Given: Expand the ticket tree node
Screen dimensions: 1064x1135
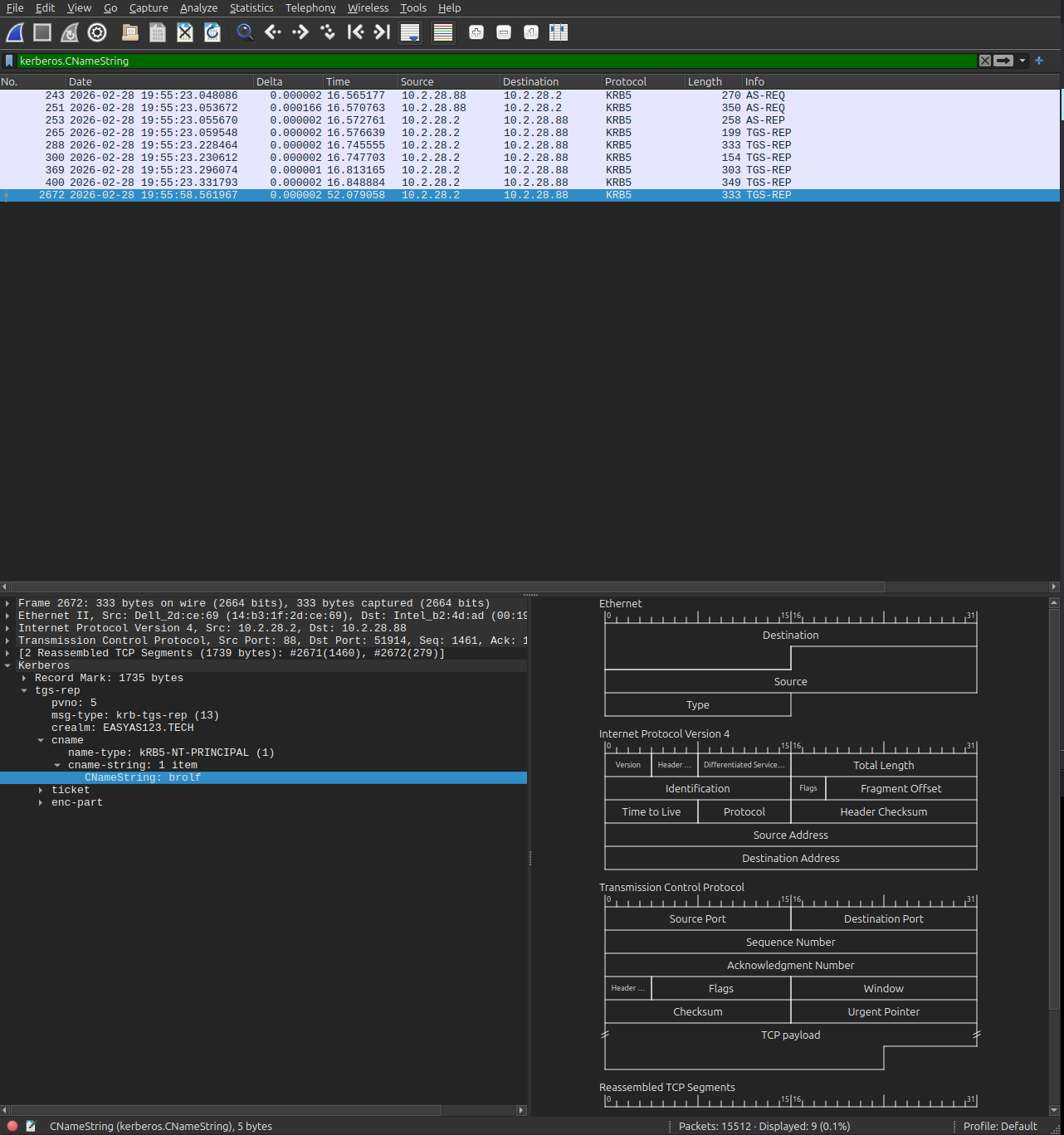Looking at the screenshot, I should (x=41, y=790).
